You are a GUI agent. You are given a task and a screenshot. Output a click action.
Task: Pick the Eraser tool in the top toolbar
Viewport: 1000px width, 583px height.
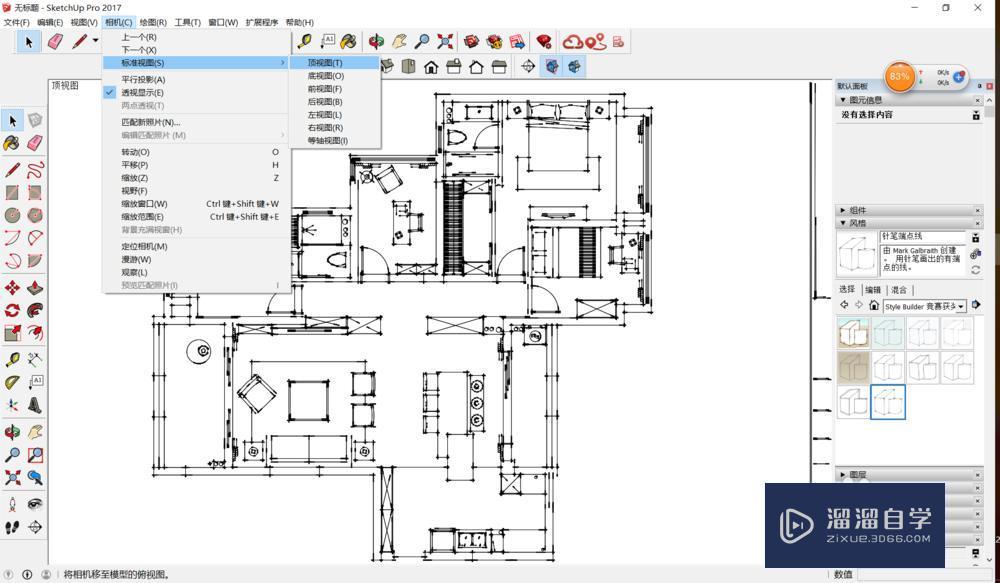pos(55,42)
